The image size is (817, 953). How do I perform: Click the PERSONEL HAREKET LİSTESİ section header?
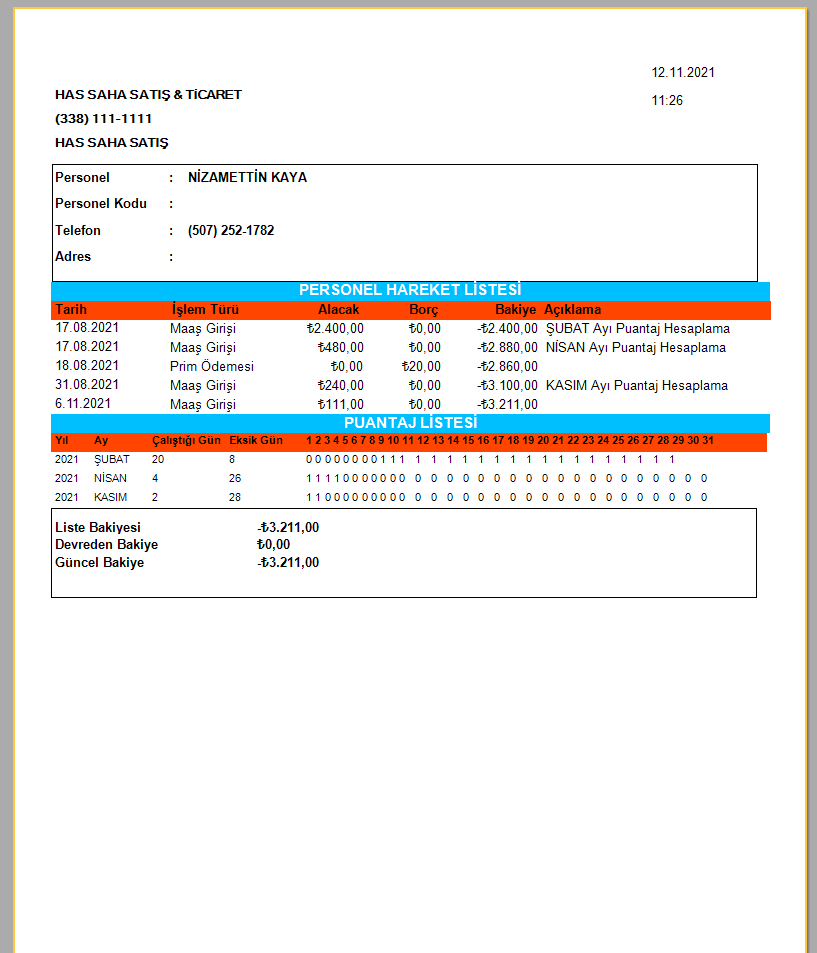click(x=410, y=291)
